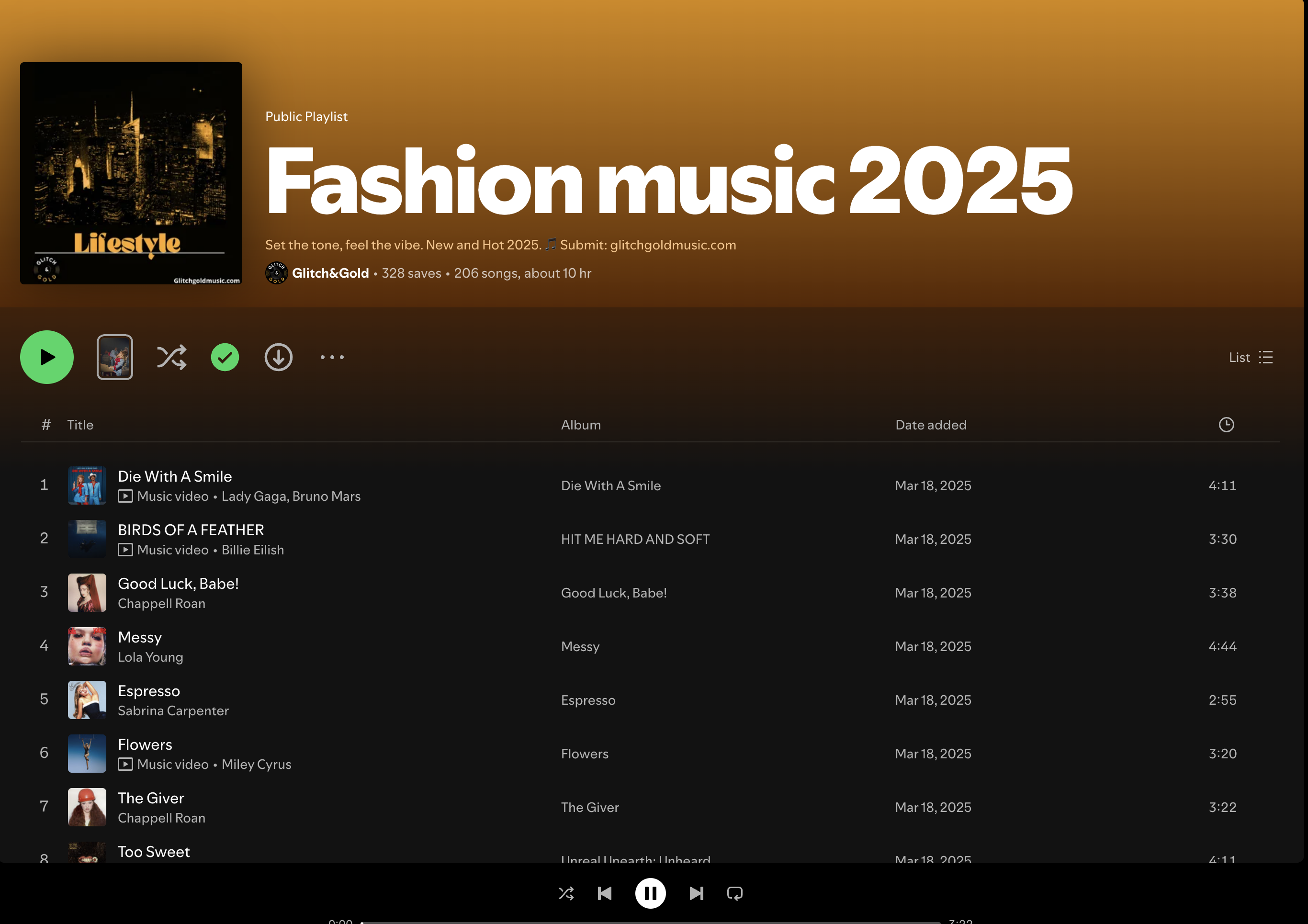Click The Giver album art thumbnail
The width and height of the screenshot is (1308, 924).
click(87, 807)
